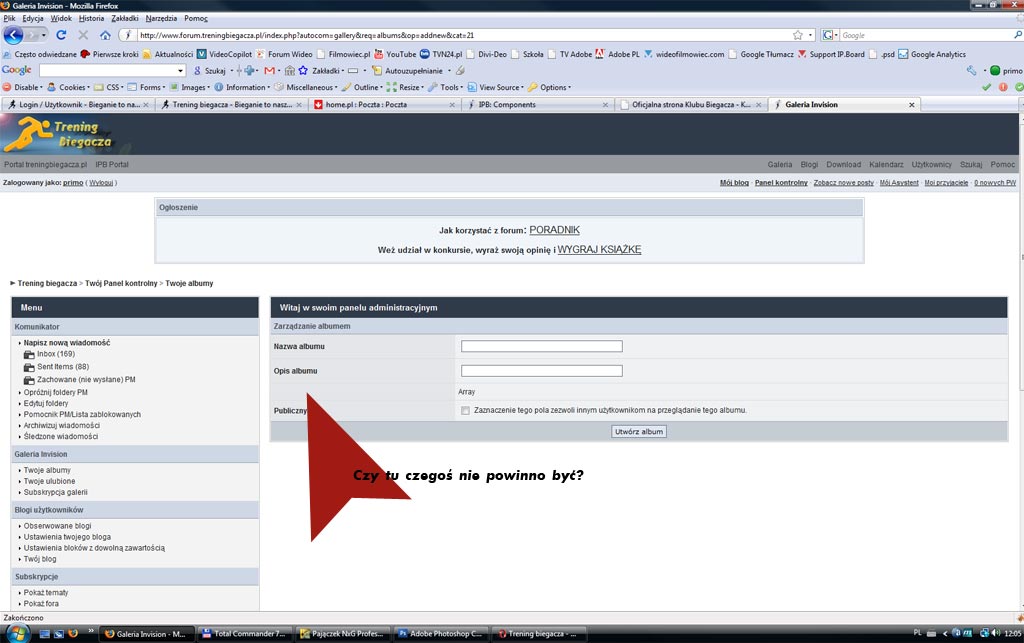Click the browser Reload button
Image resolution: width=1024 pixels, height=643 pixels.
coord(61,35)
